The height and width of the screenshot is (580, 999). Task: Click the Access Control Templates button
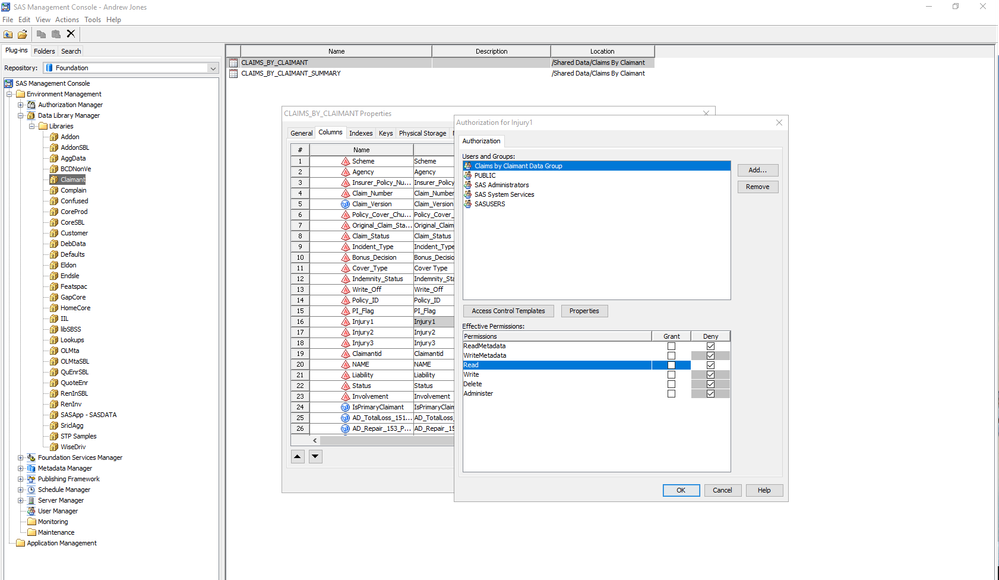point(508,311)
